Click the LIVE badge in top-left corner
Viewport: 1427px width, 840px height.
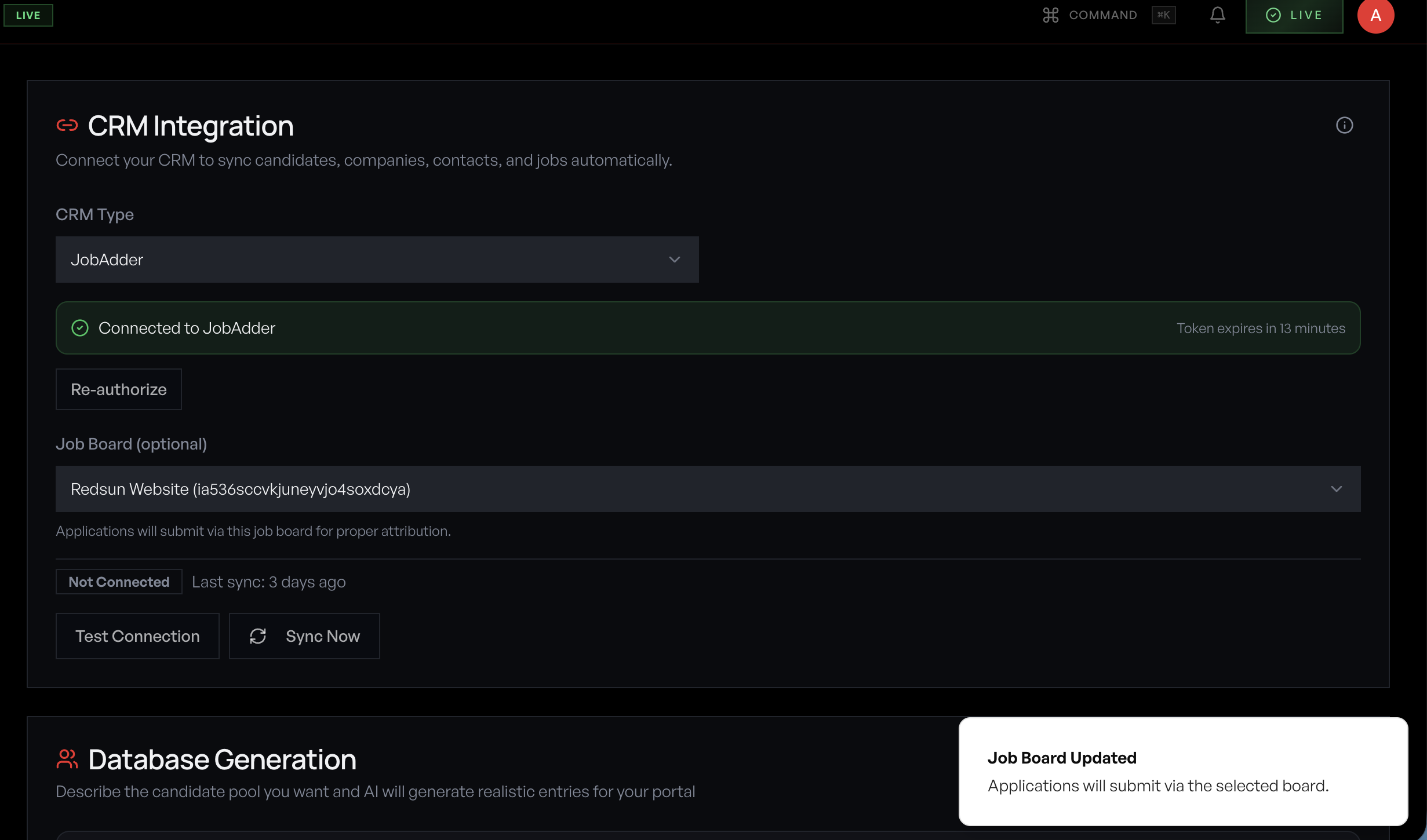point(28,15)
